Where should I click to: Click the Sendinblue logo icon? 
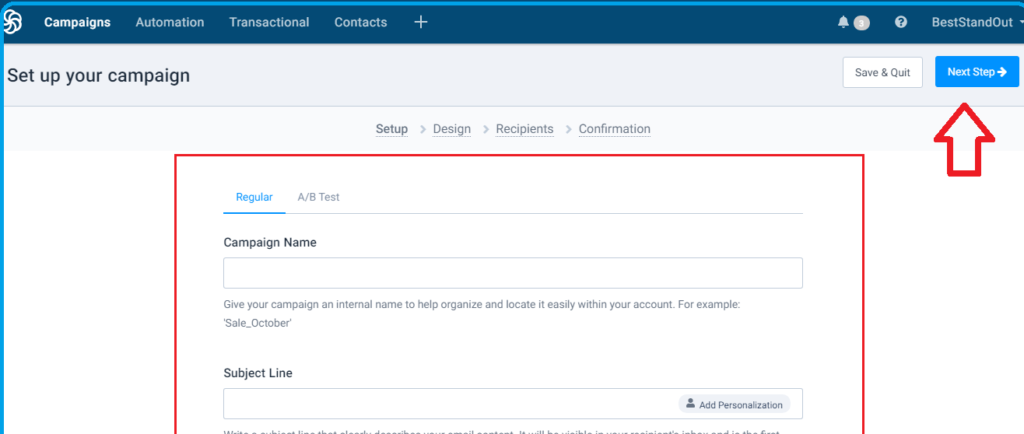12,22
